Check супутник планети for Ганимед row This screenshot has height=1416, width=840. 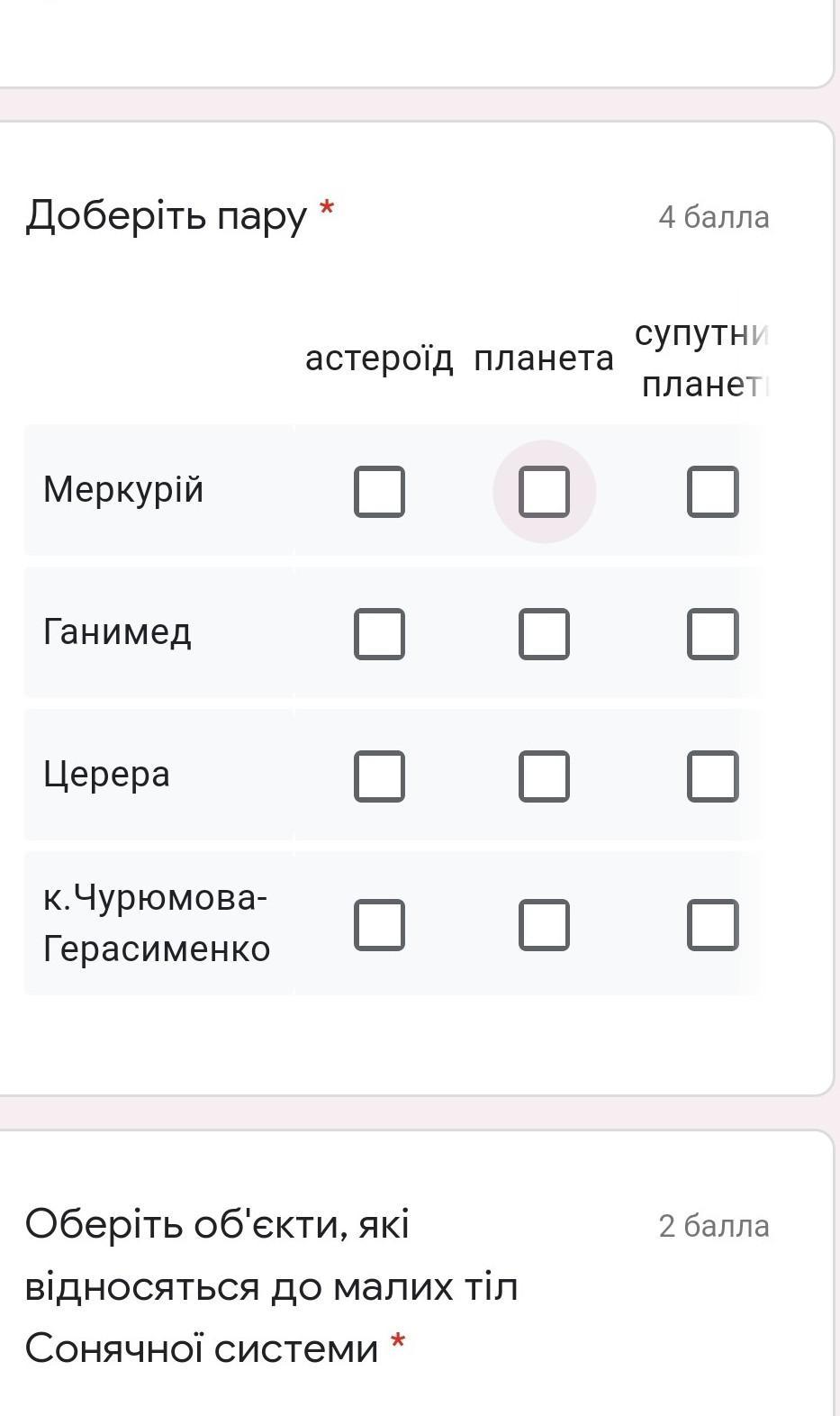tap(712, 633)
